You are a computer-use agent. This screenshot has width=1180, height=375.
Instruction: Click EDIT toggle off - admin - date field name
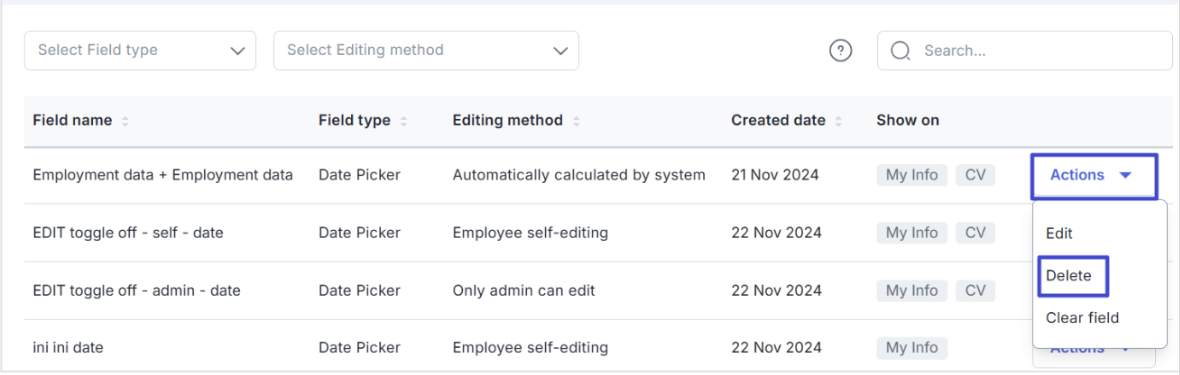(x=137, y=291)
